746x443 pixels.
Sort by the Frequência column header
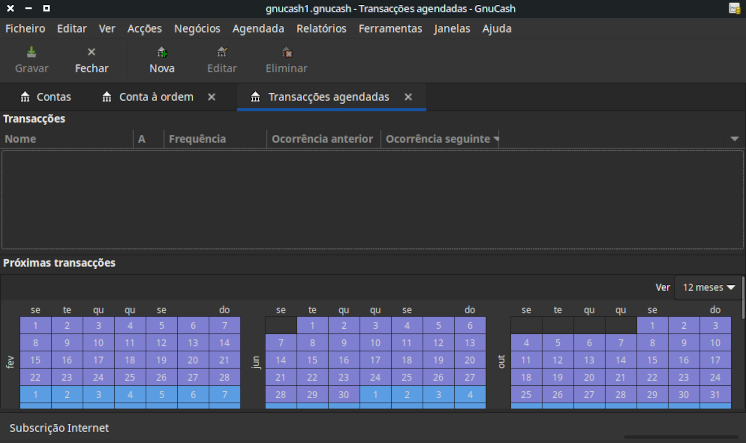[197, 139]
